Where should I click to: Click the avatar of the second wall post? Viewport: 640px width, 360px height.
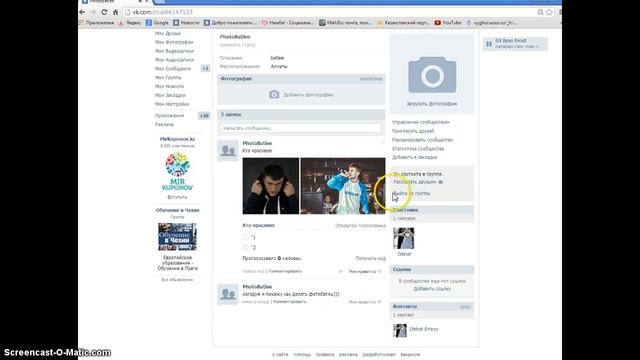pyautogui.click(x=228, y=294)
